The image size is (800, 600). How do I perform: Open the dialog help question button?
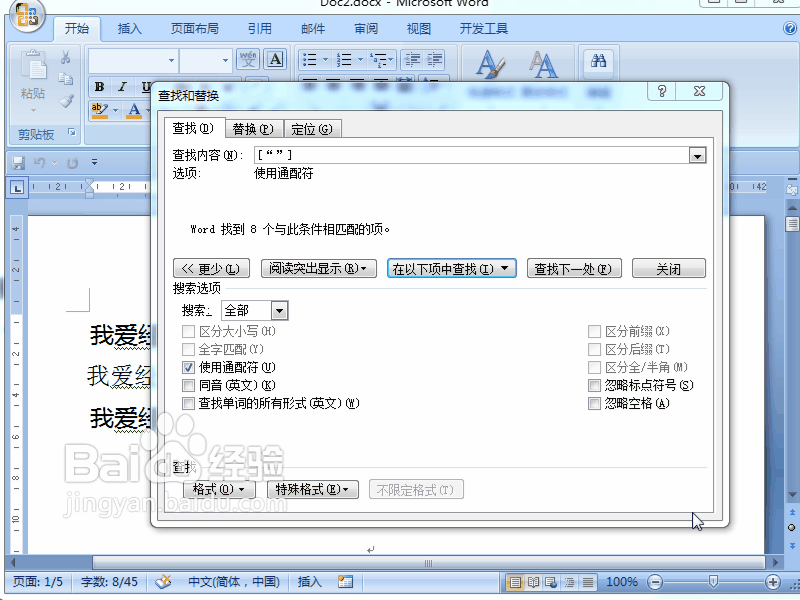coord(662,91)
